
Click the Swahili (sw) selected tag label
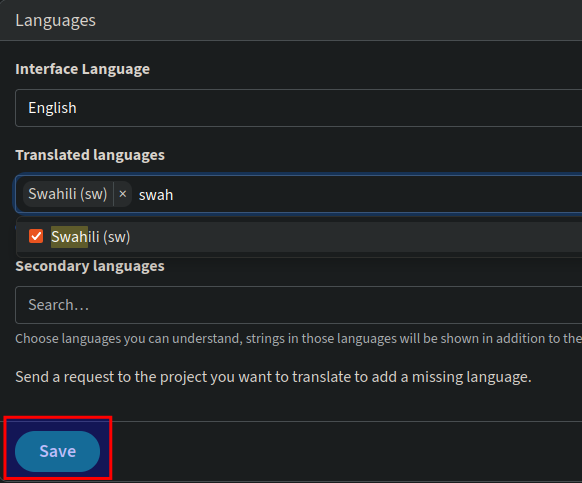[68, 194]
